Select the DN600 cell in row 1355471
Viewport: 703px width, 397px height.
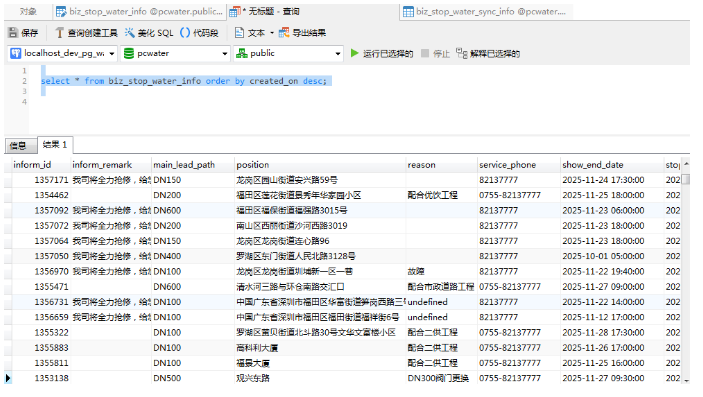pos(193,287)
